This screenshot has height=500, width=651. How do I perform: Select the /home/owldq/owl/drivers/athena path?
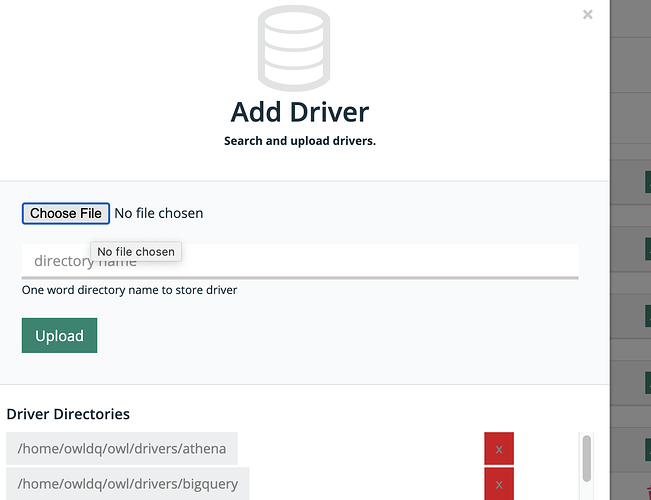[122, 449]
